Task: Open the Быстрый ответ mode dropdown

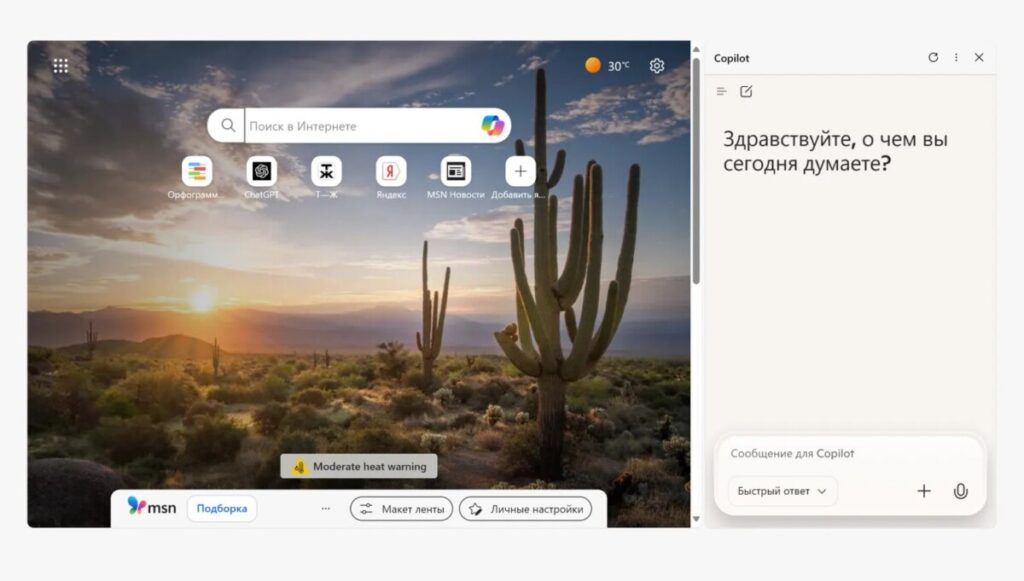Action: tap(779, 491)
